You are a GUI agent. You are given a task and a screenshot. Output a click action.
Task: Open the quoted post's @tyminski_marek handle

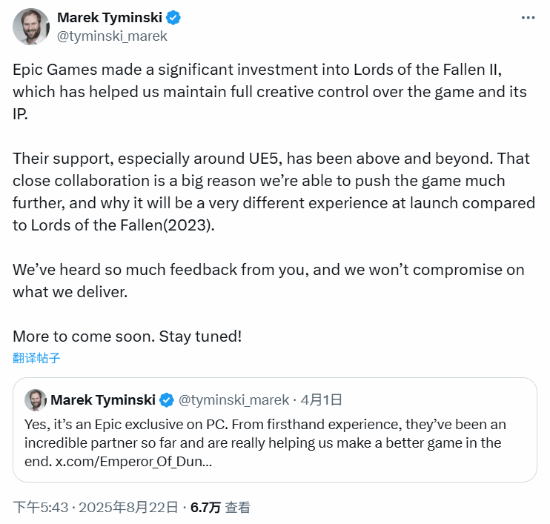tap(234, 400)
